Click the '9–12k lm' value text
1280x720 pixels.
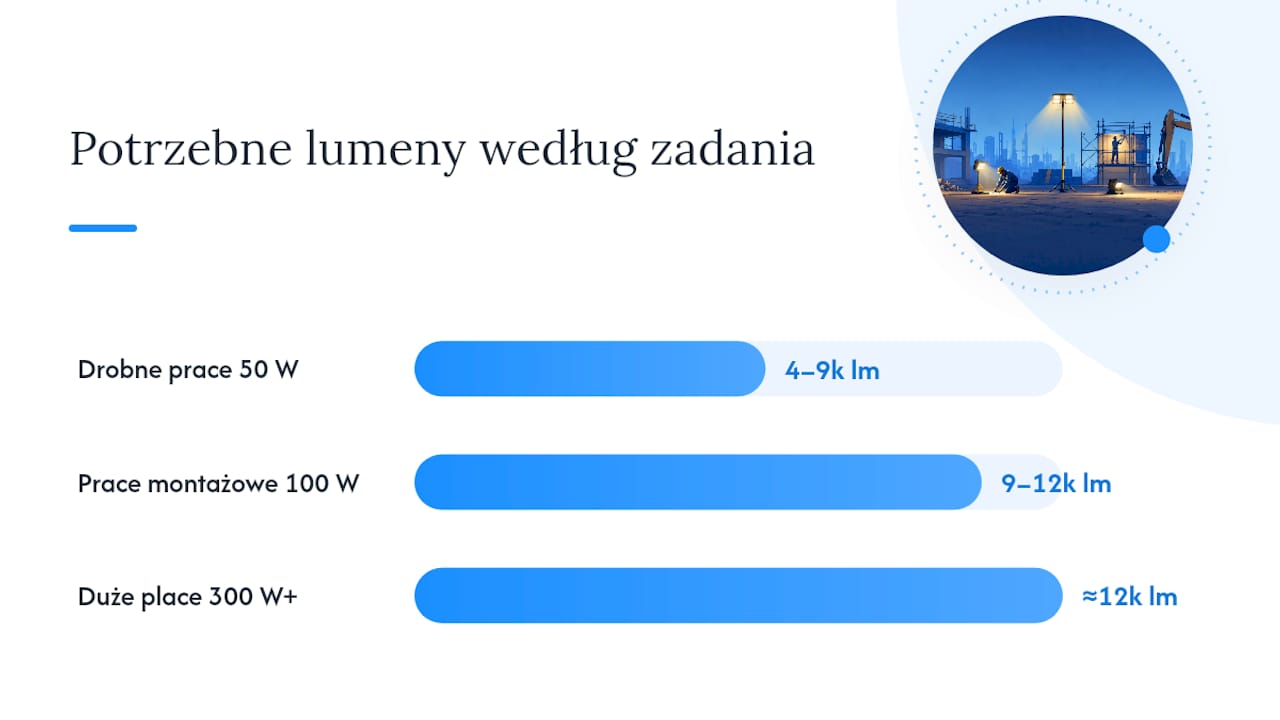coord(1056,484)
